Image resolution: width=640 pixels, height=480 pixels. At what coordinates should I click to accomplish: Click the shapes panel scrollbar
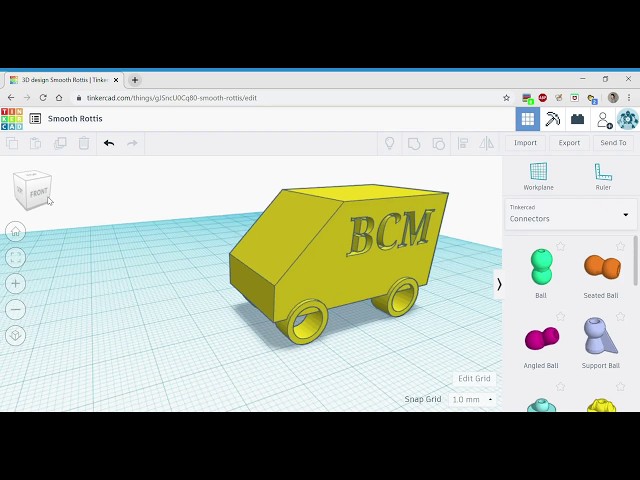click(636, 261)
